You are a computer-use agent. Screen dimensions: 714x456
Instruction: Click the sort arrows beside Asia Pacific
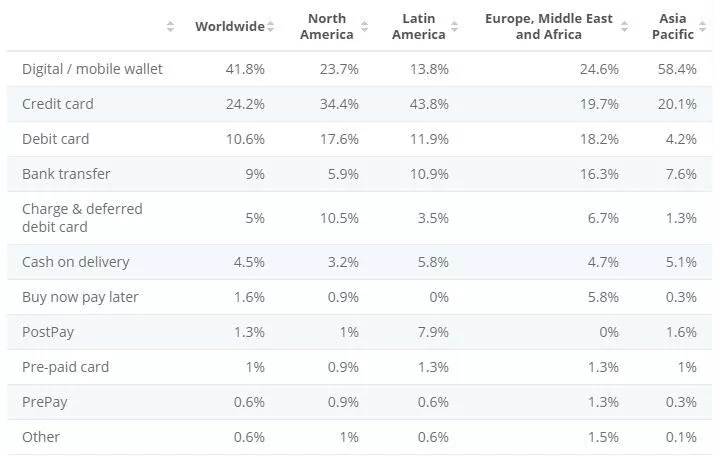702,27
